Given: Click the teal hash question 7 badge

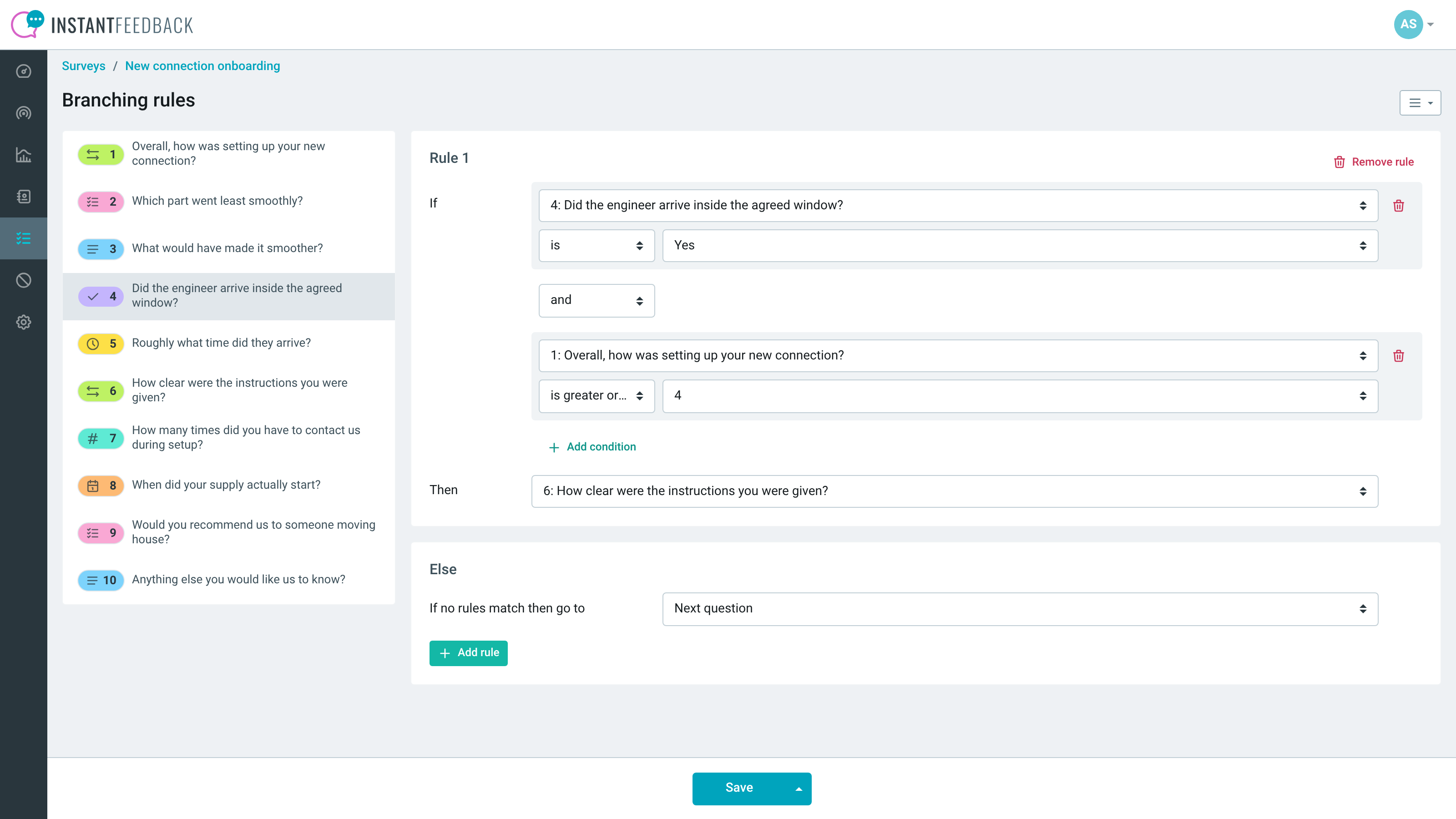Looking at the screenshot, I should click(101, 439).
